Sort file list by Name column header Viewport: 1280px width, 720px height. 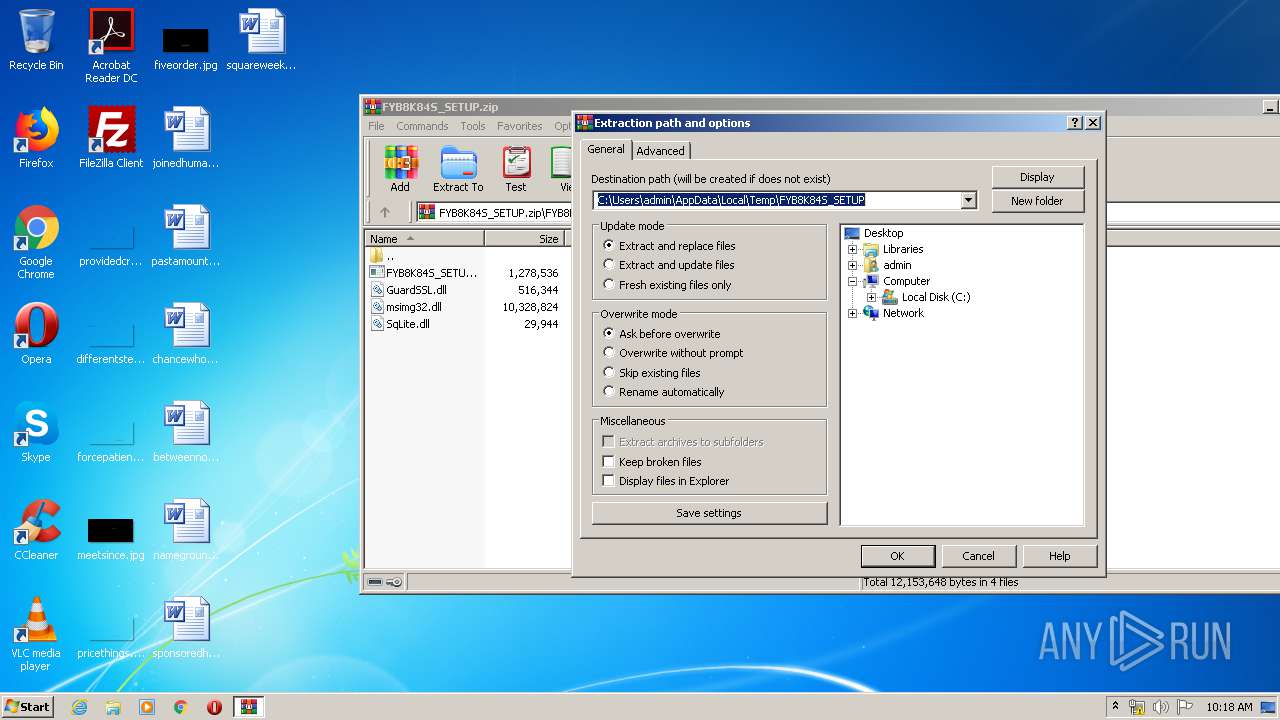(425, 239)
